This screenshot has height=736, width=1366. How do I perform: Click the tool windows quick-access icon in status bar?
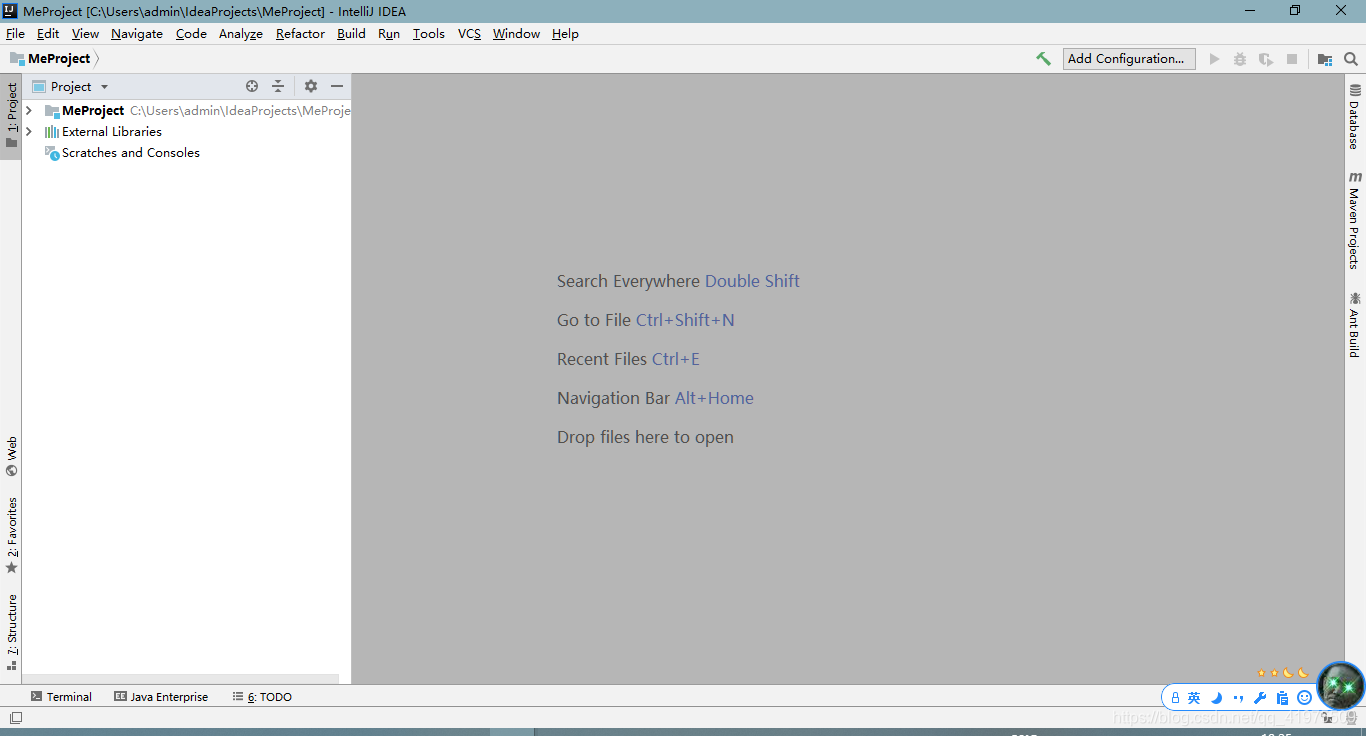point(15,718)
